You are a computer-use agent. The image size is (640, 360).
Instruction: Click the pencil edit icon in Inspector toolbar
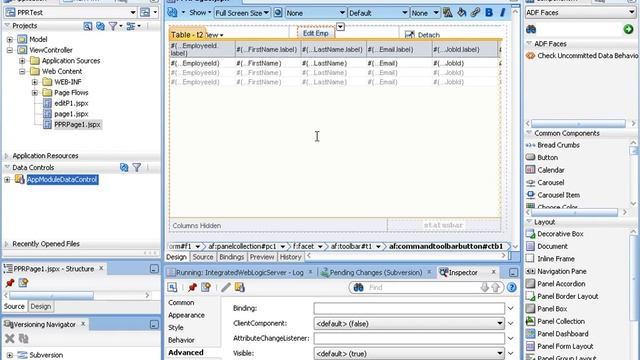pyautogui.click(x=226, y=287)
